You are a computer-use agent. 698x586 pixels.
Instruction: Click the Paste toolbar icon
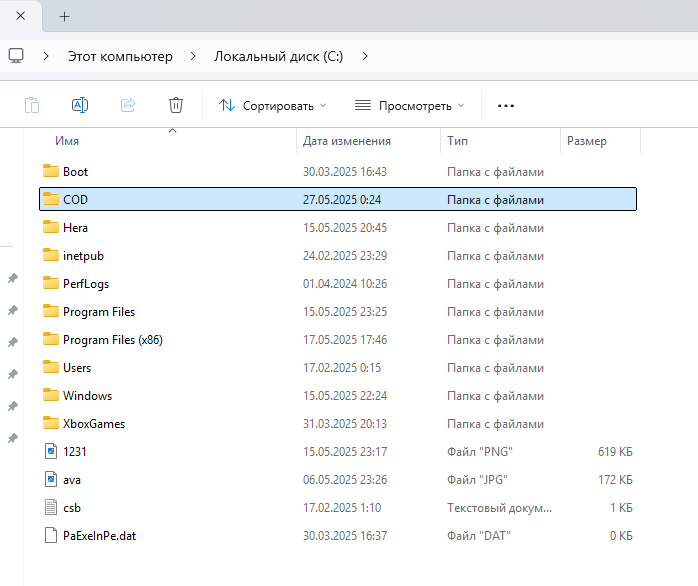pos(32,106)
